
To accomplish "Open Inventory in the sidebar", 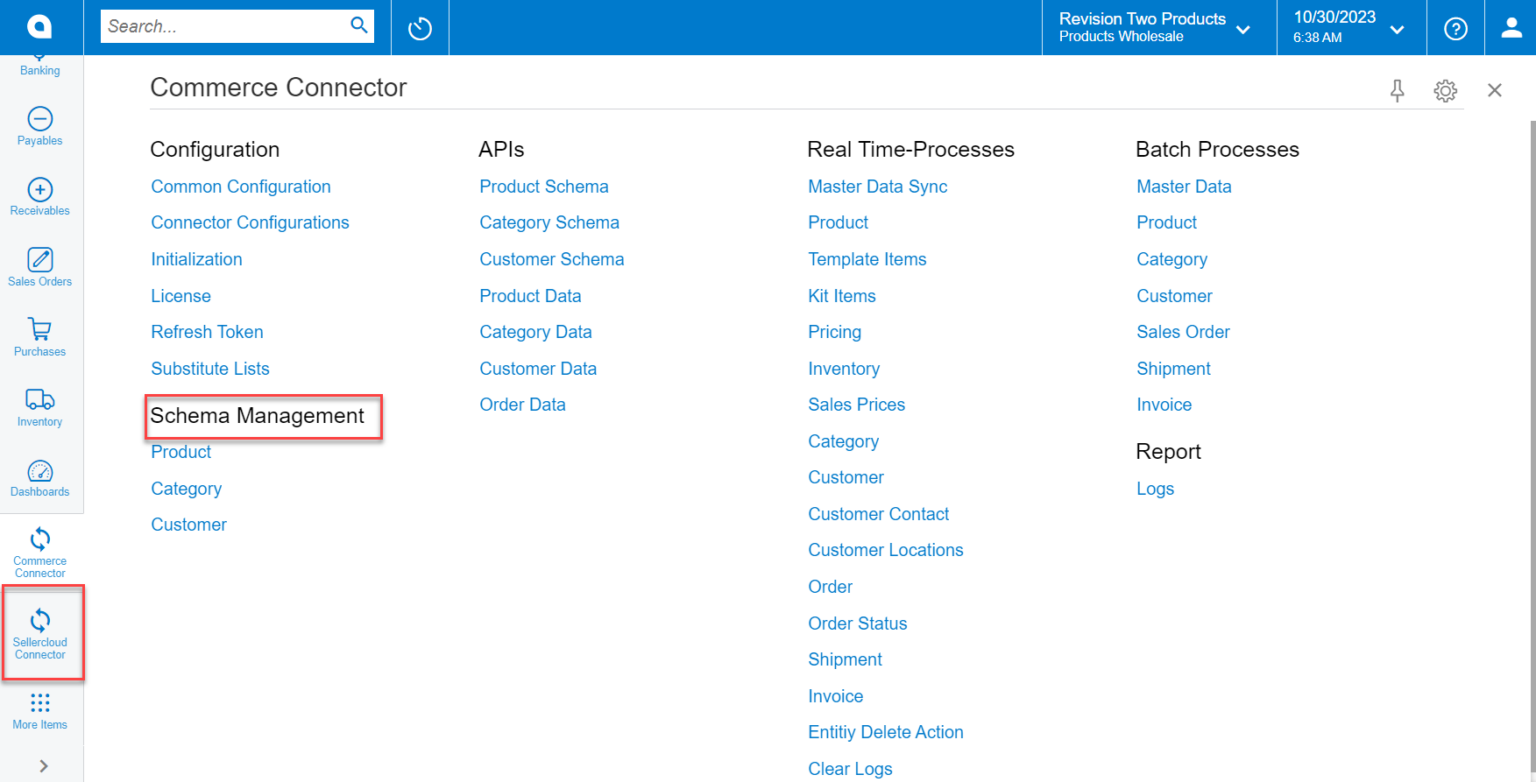I will 40,407.
